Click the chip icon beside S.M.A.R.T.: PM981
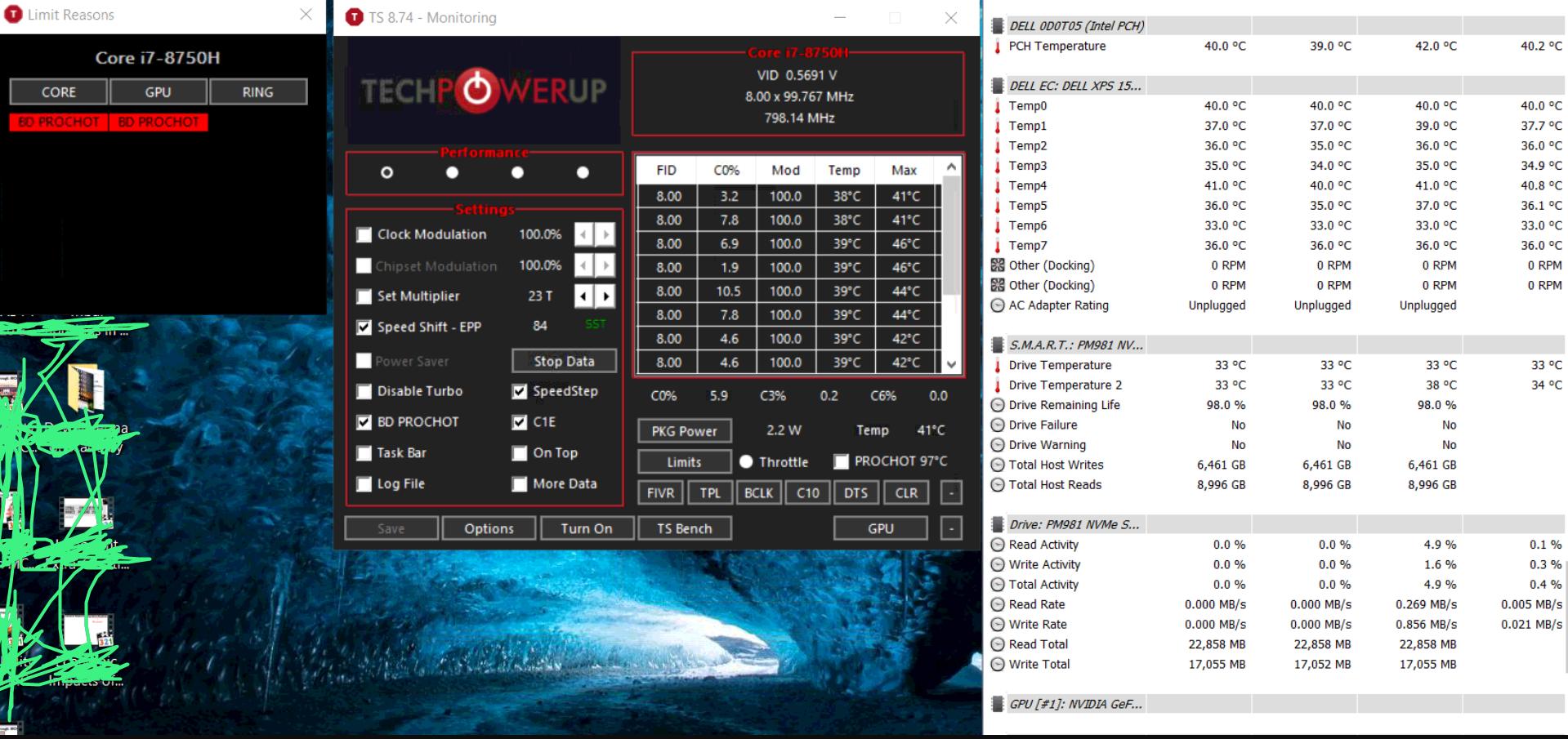Screen dimensions: 1568x739 (x=998, y=345)
